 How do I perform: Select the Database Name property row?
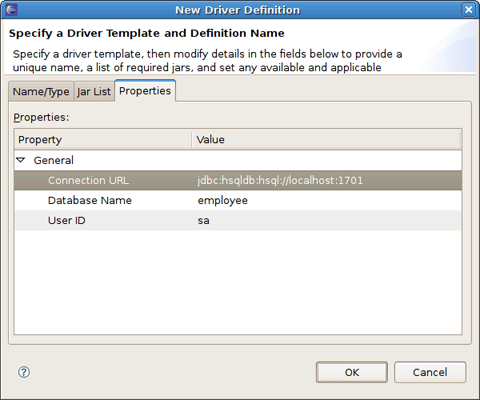[x=238, y=200]
